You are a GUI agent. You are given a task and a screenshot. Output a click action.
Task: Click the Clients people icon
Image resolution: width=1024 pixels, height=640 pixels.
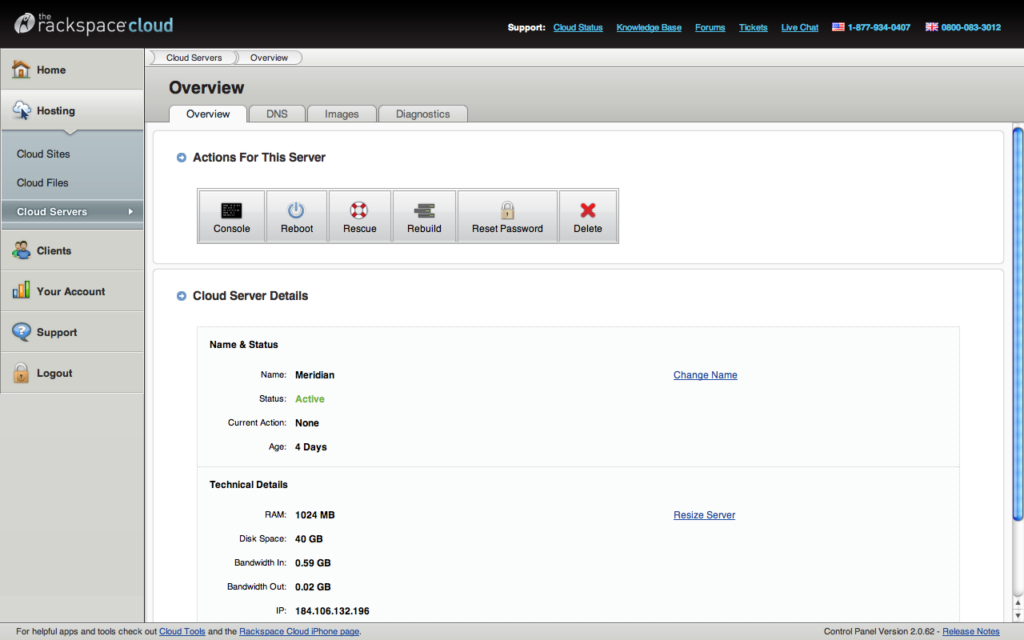click(21, 250)
